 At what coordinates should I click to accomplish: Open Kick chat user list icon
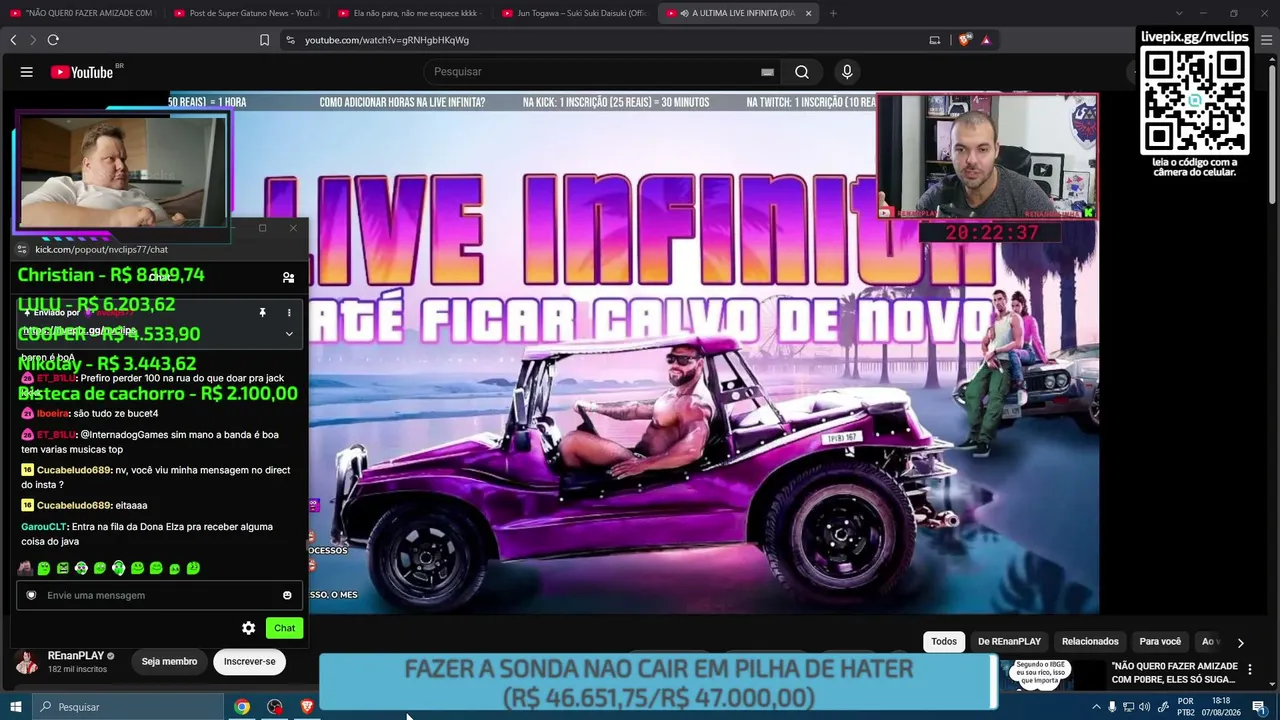(288, 277)
